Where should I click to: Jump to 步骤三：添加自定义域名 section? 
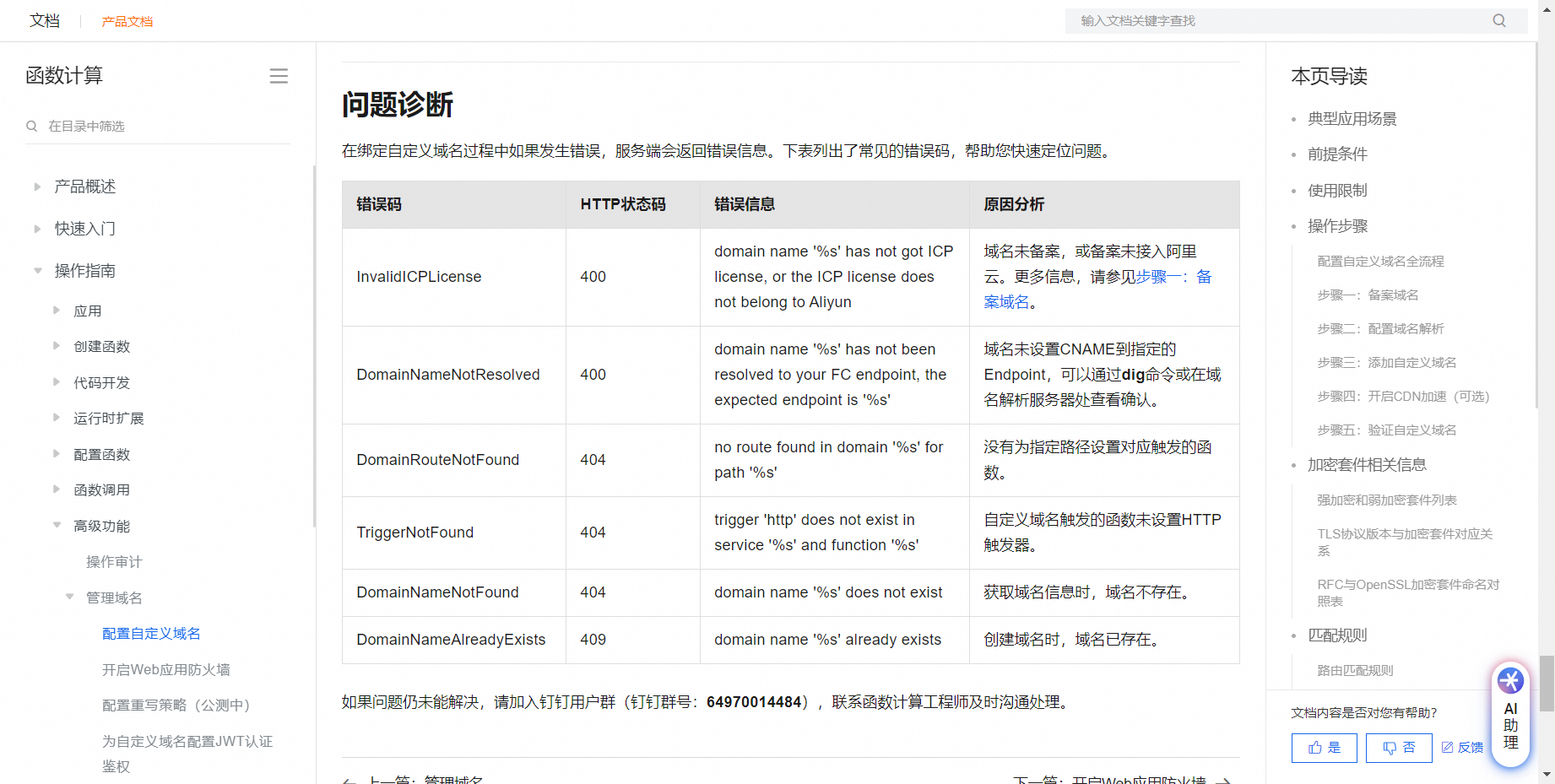tap(1386, 363)
